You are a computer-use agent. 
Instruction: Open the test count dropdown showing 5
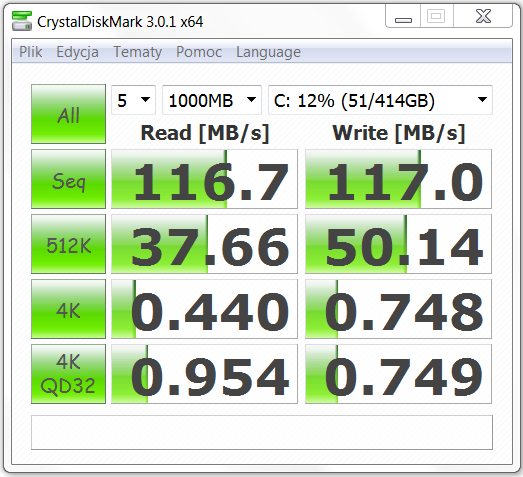[133, 100]
